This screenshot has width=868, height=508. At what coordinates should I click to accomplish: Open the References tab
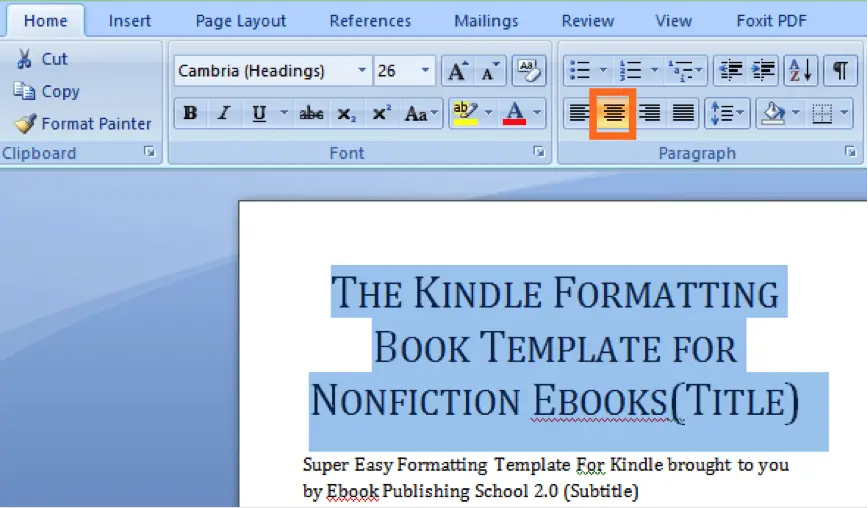pyautogui.click(x=370, y=21)
